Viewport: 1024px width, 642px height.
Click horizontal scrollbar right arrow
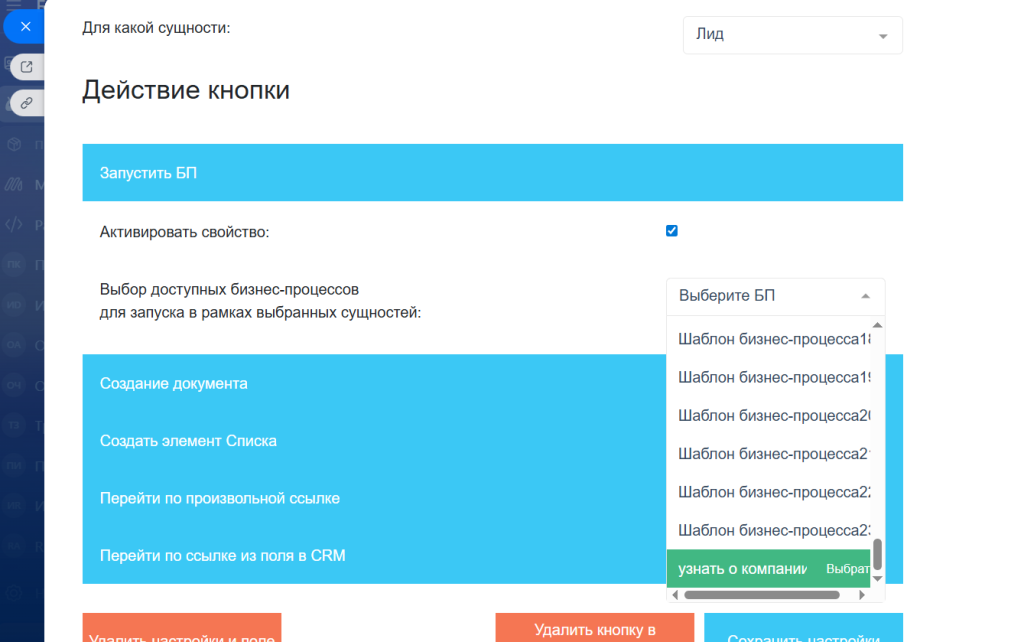point(862,595)
